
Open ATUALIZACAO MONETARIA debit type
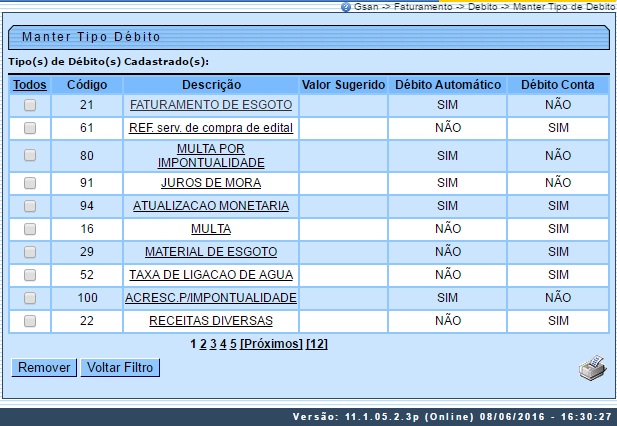tap(211, 206)
